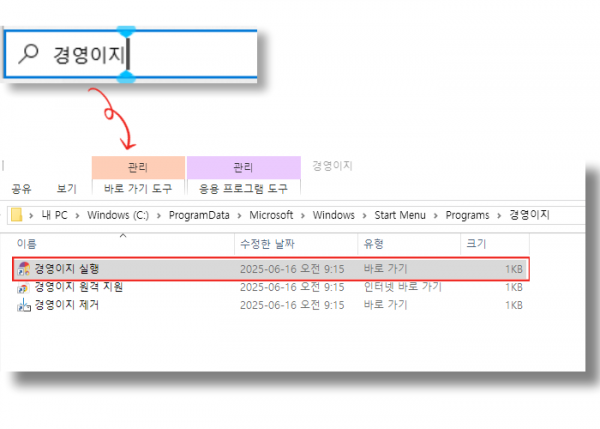Open the 보기 ribbon tab
The width and height of the screenshot is (600, 429).
[66, 188]
